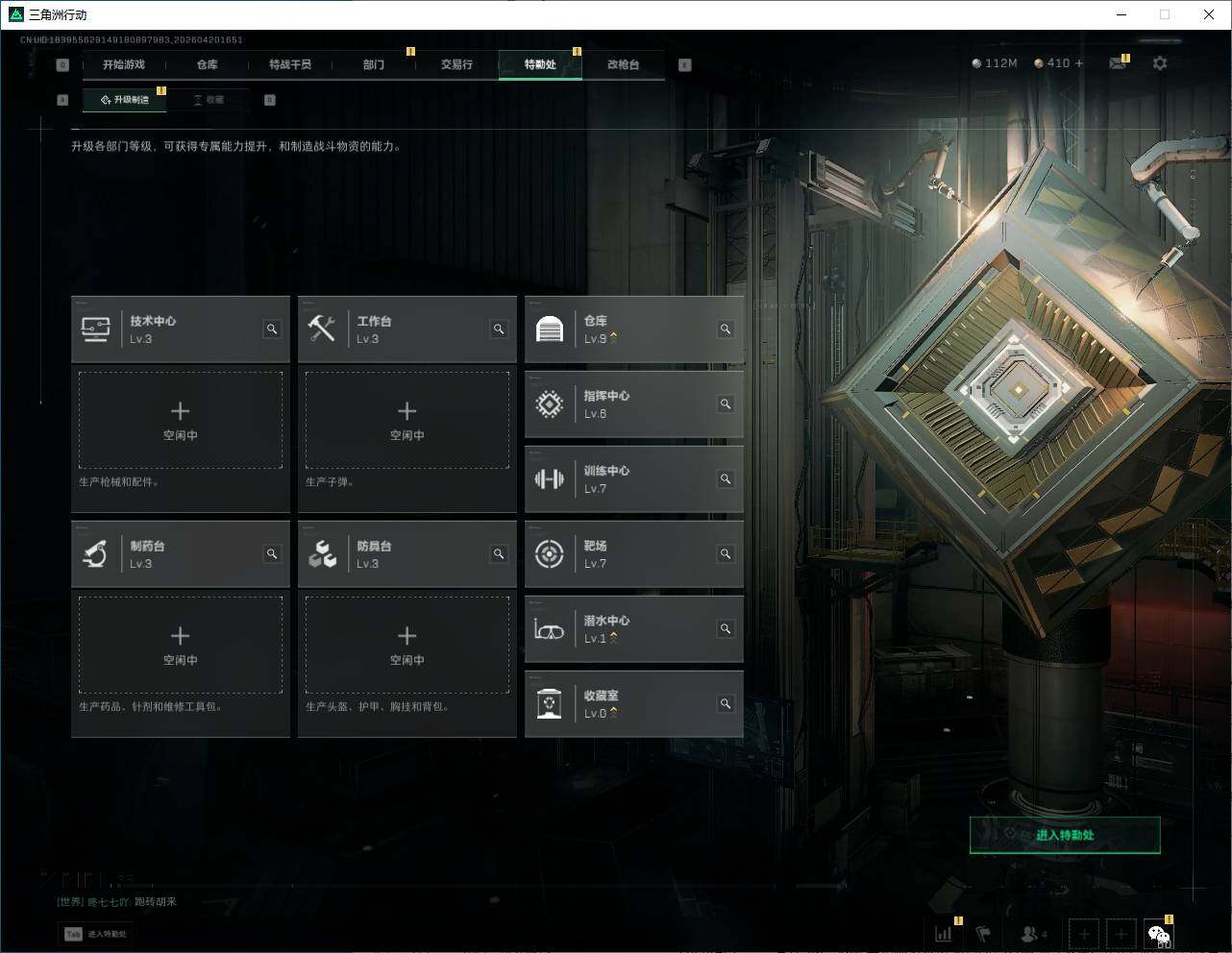Screen dimensions: 1232x953
Task: Click second empty plus slot in bottom bar
Action: tap(1121, 934)
